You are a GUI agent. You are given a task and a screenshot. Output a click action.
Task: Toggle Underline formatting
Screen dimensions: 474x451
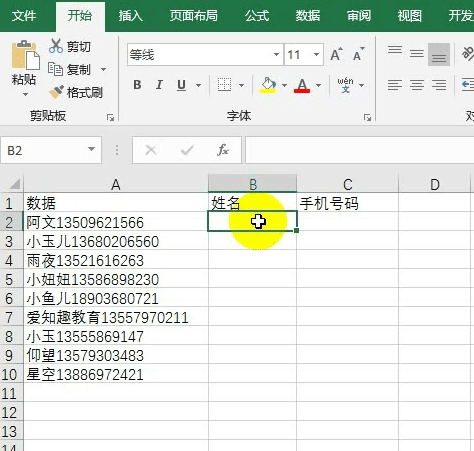181,85
